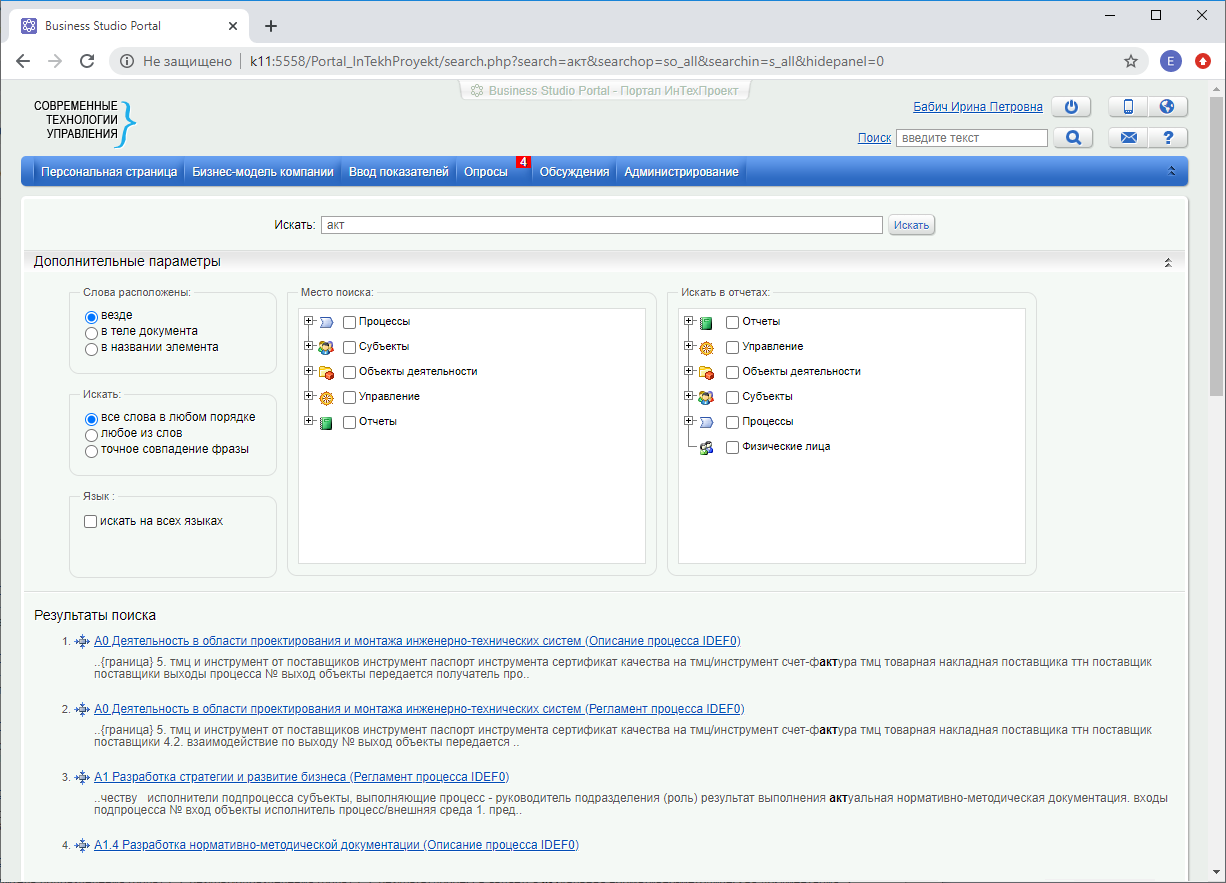The width and height of the screenshot is (1226, 883).
Task: Open the mobile version icon button
Action: click(1128, 107)
